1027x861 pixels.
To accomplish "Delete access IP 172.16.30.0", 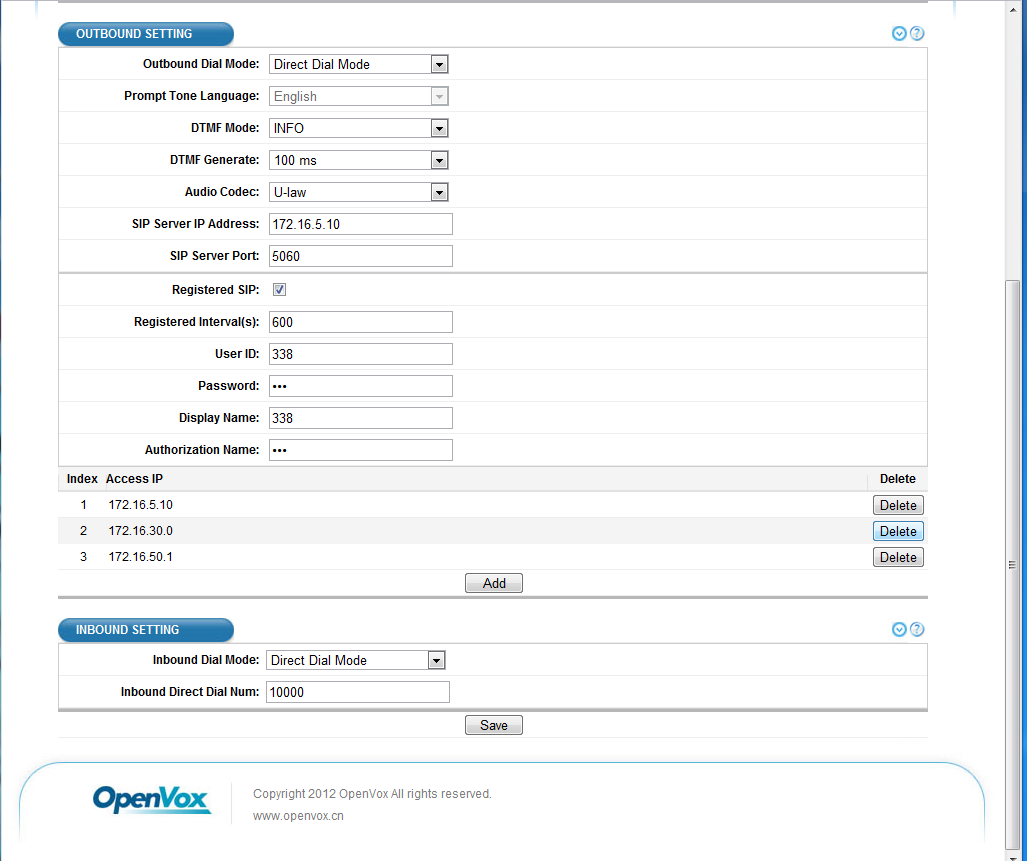I will pos(897,532).
